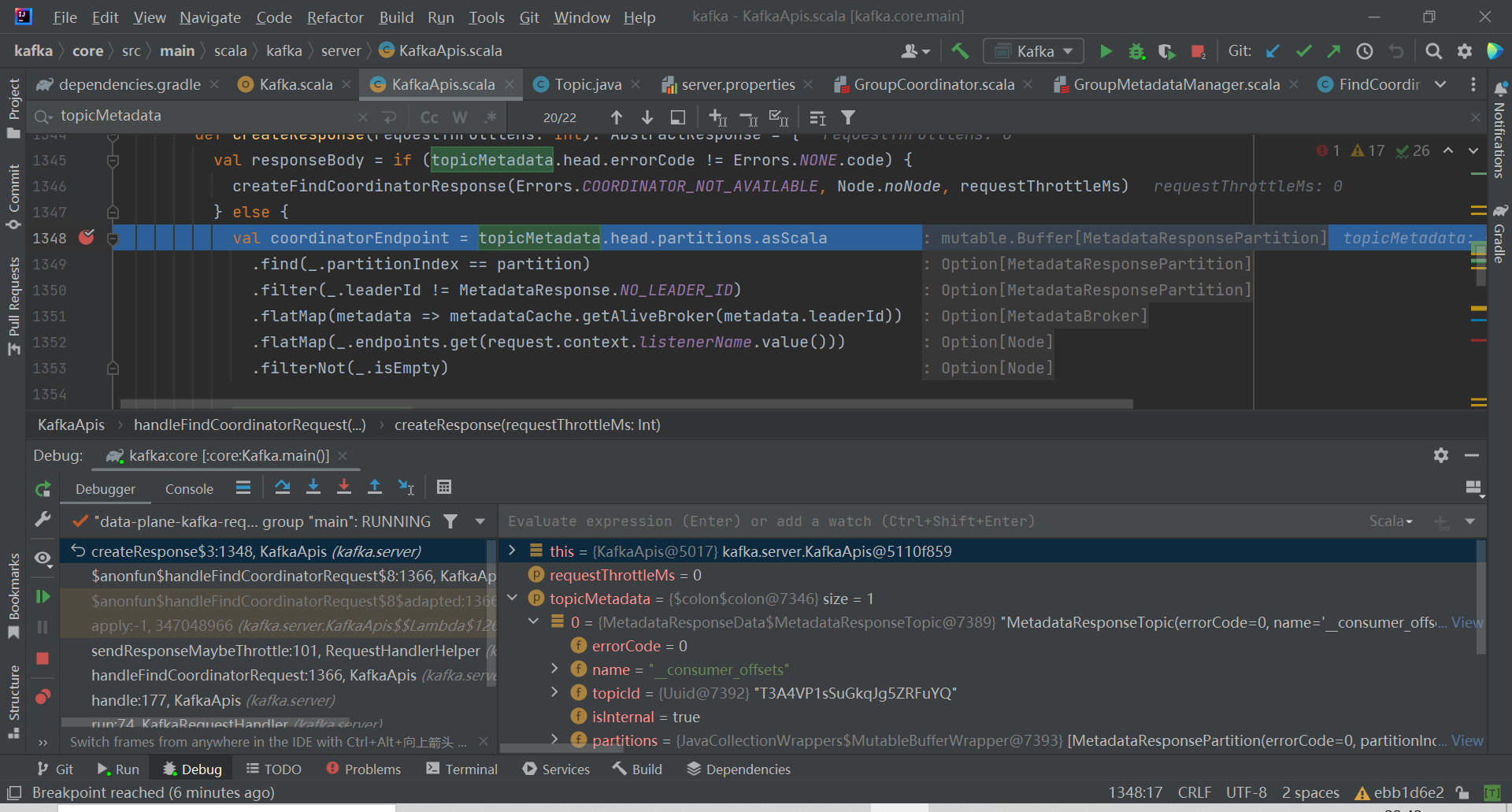Click the red Stop debug square
1512x812 pixels.
coord(43,658)
